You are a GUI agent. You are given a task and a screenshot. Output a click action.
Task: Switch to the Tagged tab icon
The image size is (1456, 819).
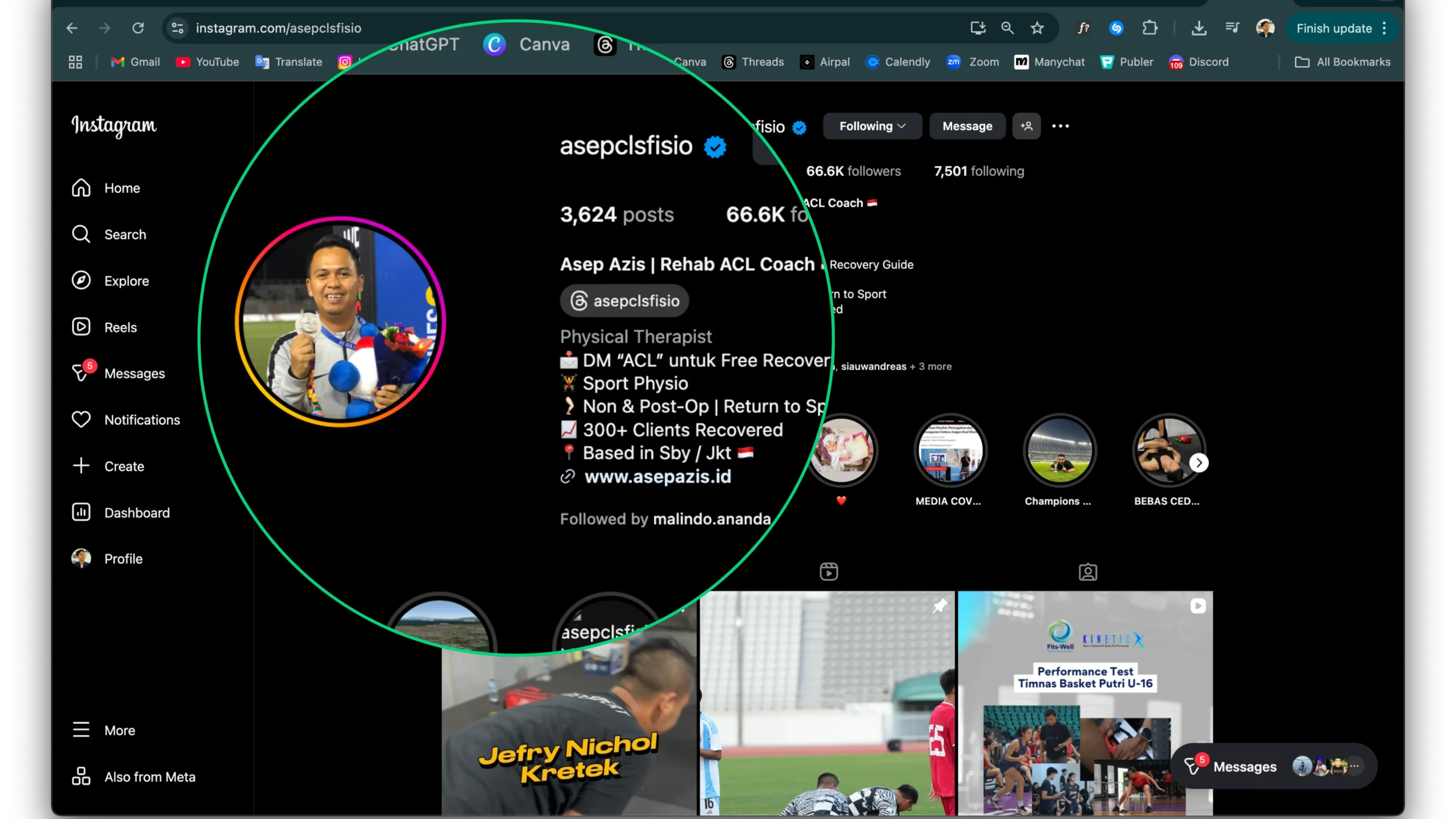[x=1087, y=572]
